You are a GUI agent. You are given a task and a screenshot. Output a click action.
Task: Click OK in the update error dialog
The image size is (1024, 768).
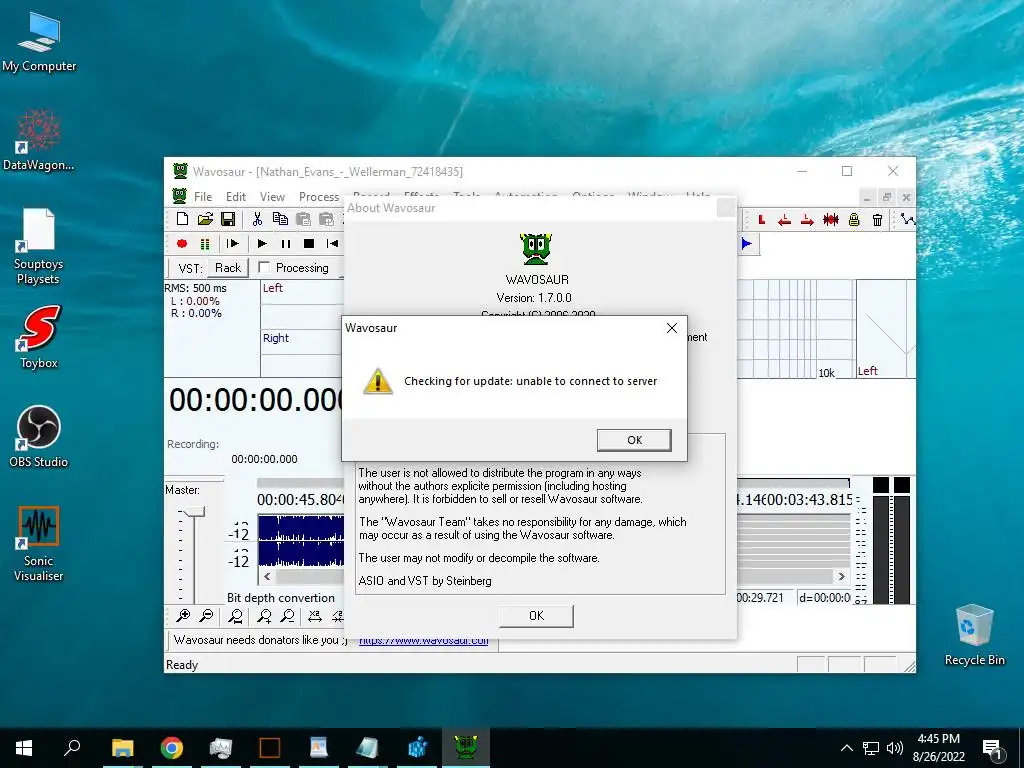pyautogui.click(x=634, y=440)
